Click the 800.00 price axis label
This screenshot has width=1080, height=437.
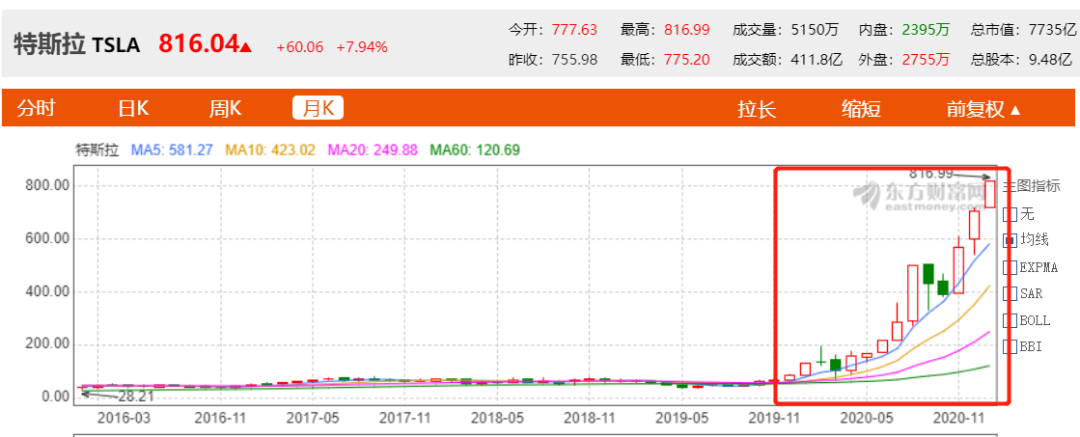tap(47, 185)
